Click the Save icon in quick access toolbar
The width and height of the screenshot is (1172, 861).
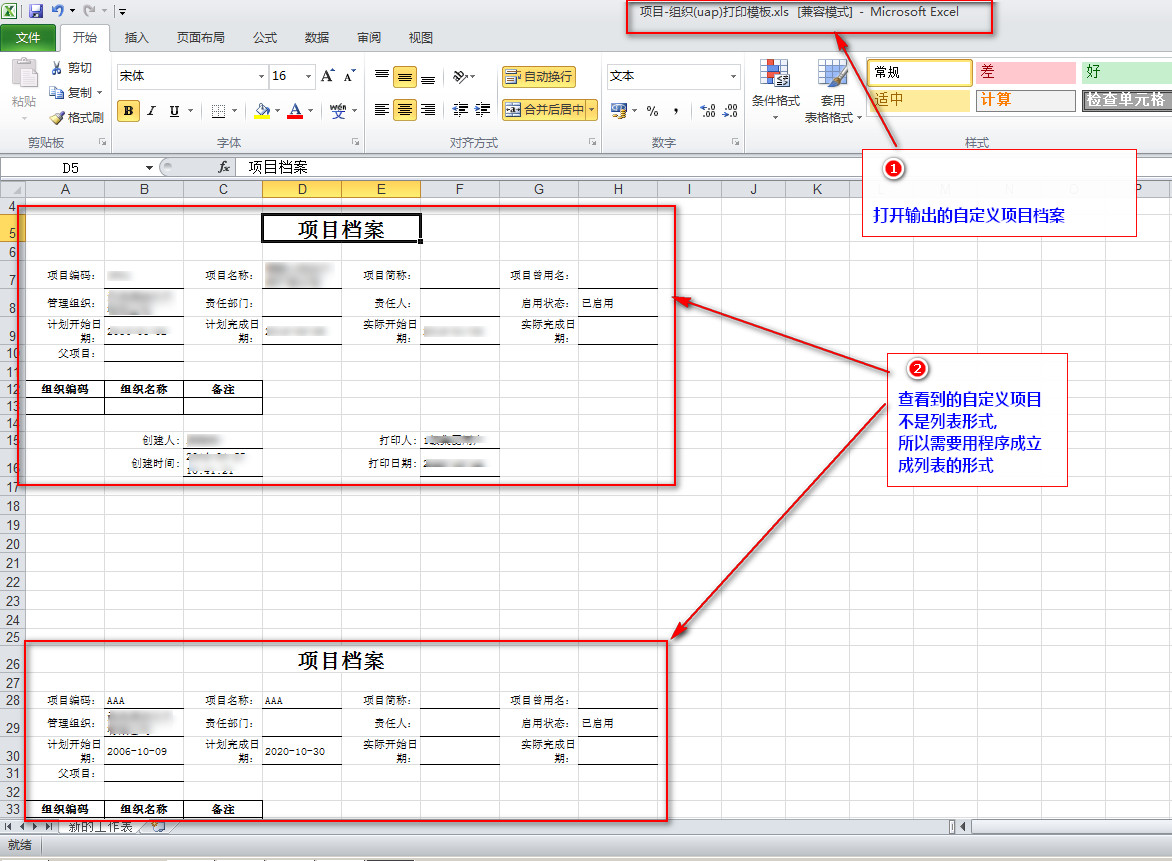pos(36,11)
